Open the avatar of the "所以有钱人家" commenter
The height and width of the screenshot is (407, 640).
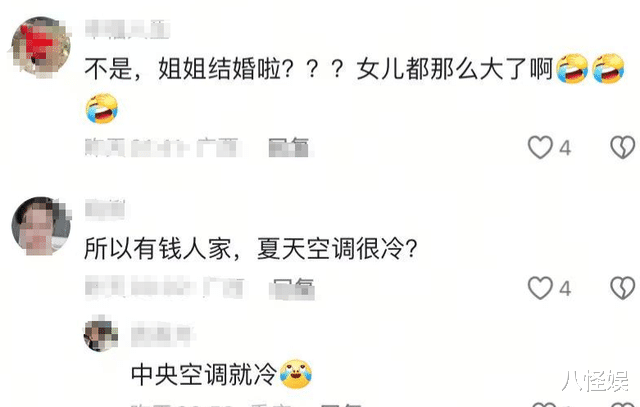pyautogui.click(x=41, y=226)
